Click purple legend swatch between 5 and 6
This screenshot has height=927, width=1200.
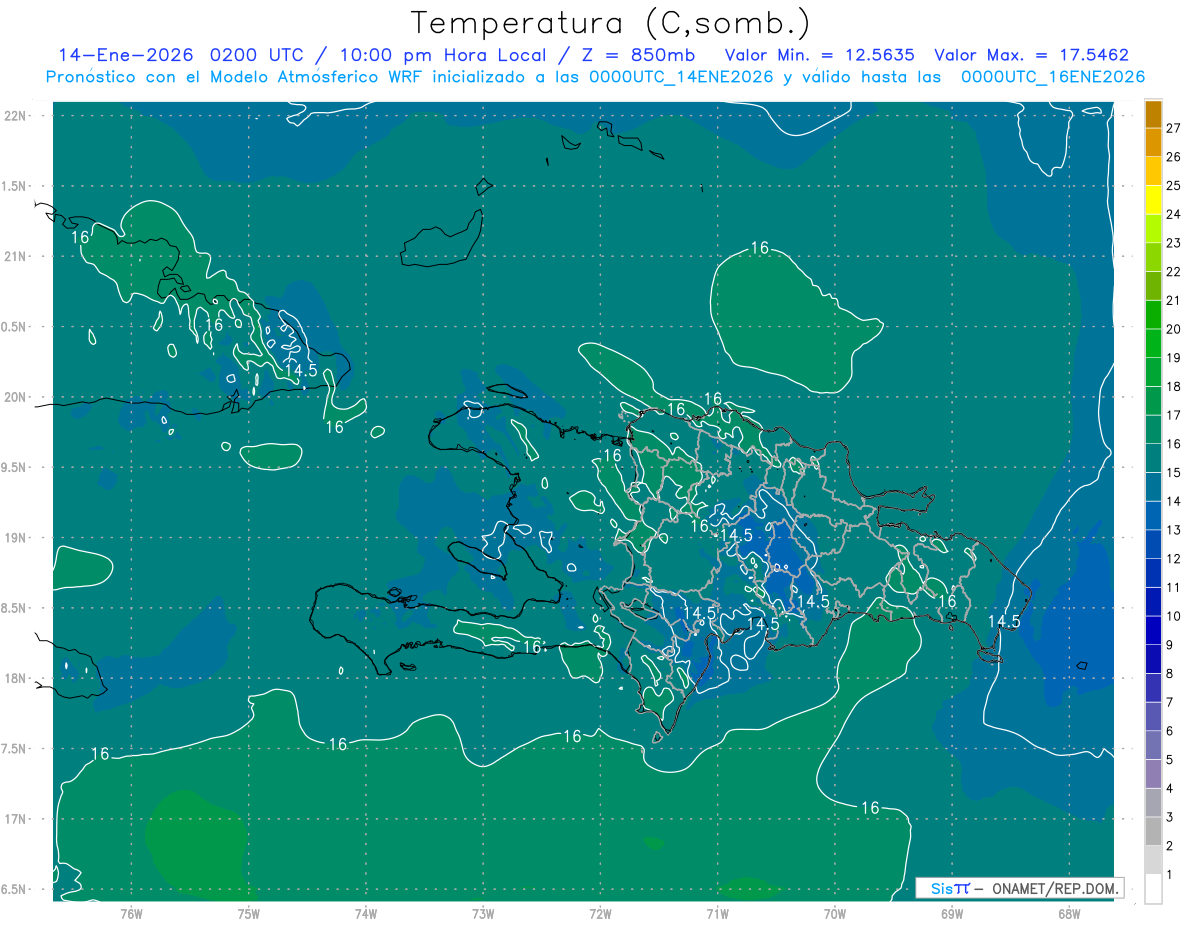coord(1153,746)
